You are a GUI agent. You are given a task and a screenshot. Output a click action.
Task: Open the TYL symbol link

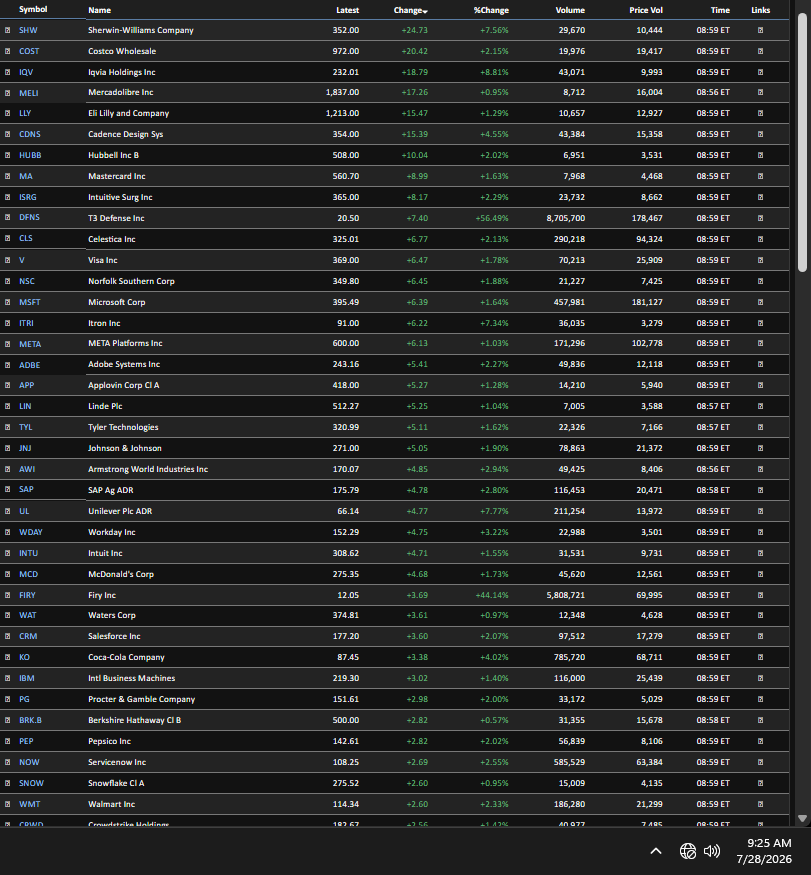(26, 427)
